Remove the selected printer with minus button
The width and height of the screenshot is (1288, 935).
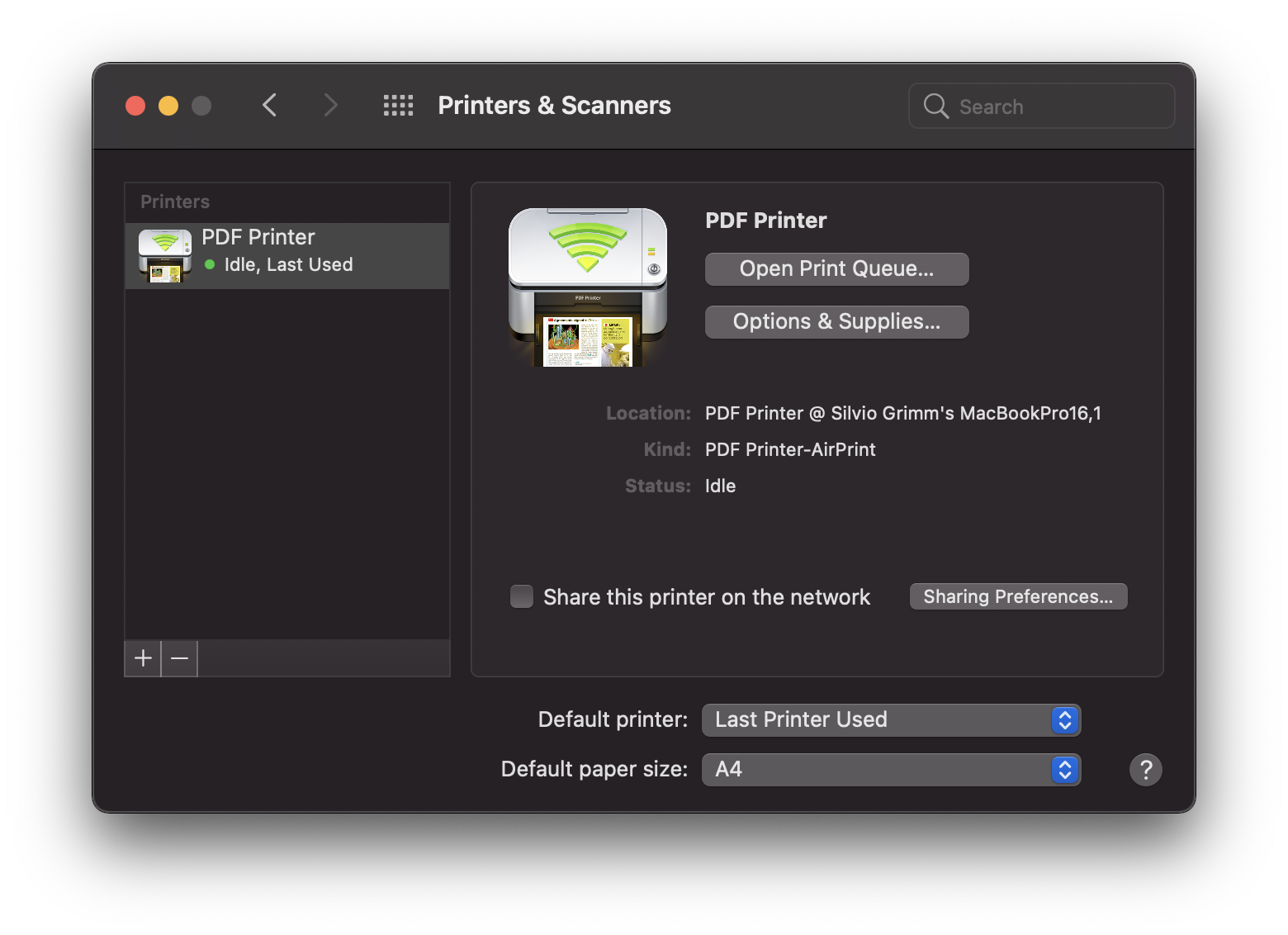pyautogui.click(x=179, y=658)
